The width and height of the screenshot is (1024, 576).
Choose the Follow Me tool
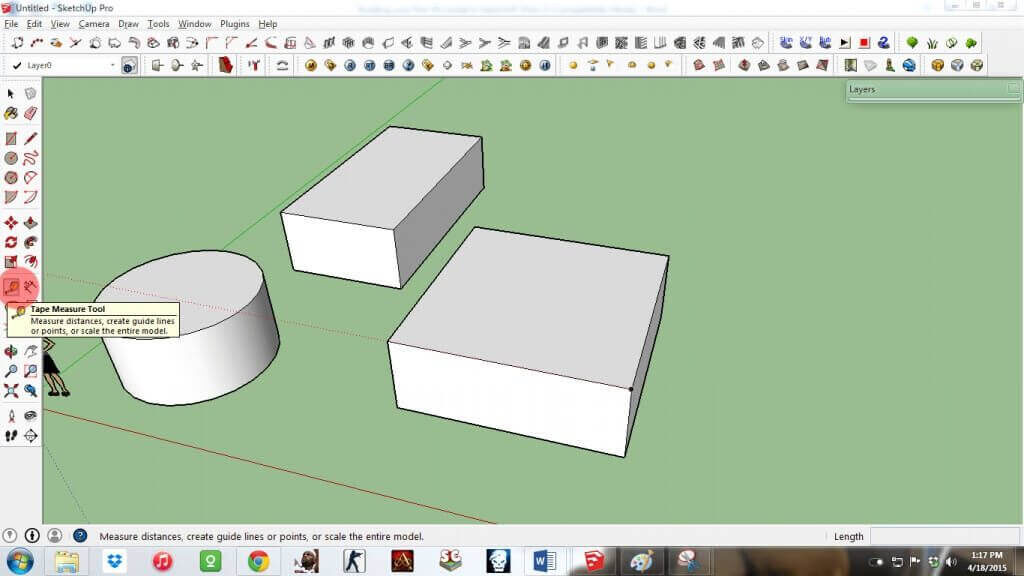pos(30,242)
